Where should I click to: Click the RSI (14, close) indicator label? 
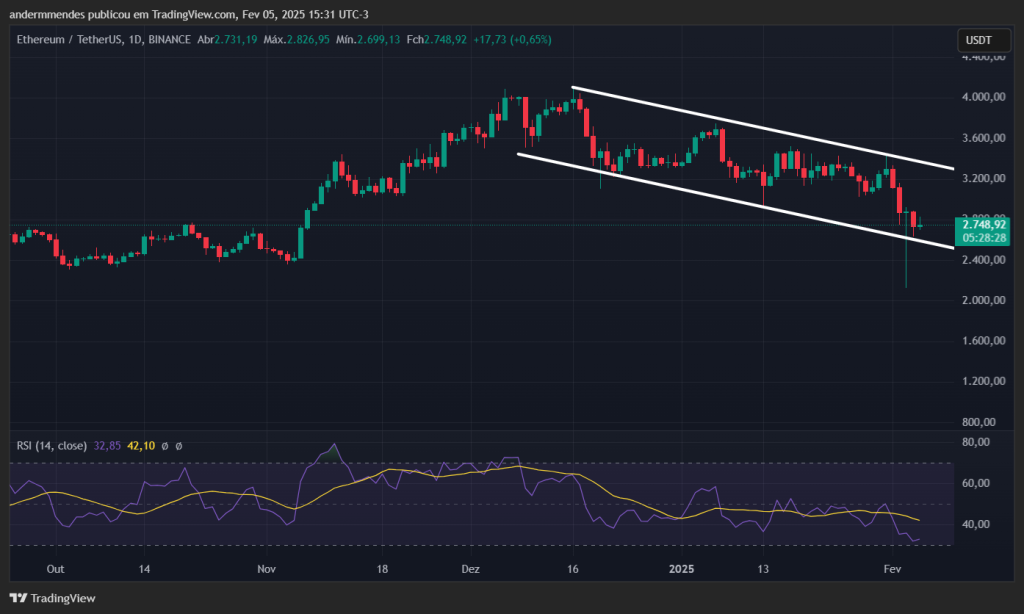coord(52,445)
